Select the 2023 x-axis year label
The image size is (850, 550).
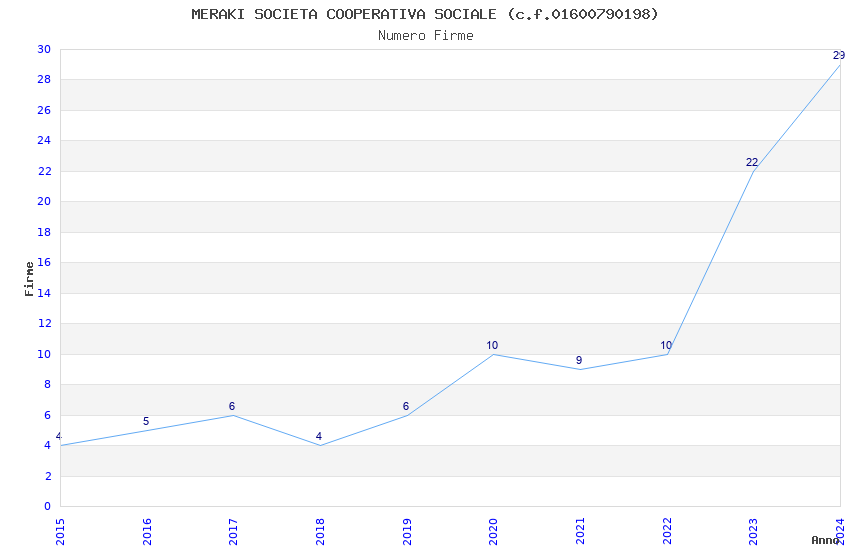tap(754, 532)
